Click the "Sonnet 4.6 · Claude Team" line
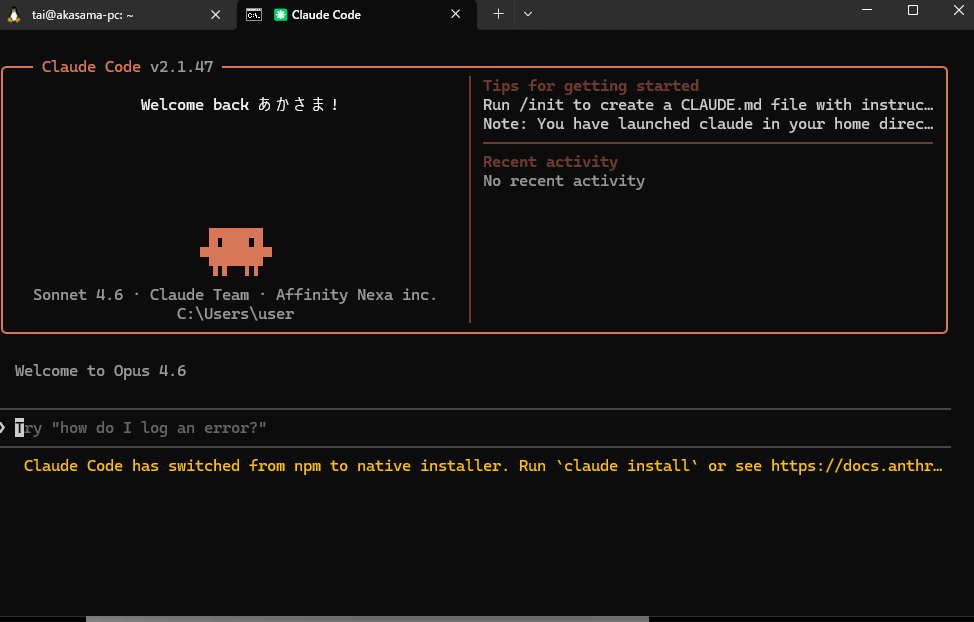This screenshot has width=974, height=622. click(x=235, y=295)
